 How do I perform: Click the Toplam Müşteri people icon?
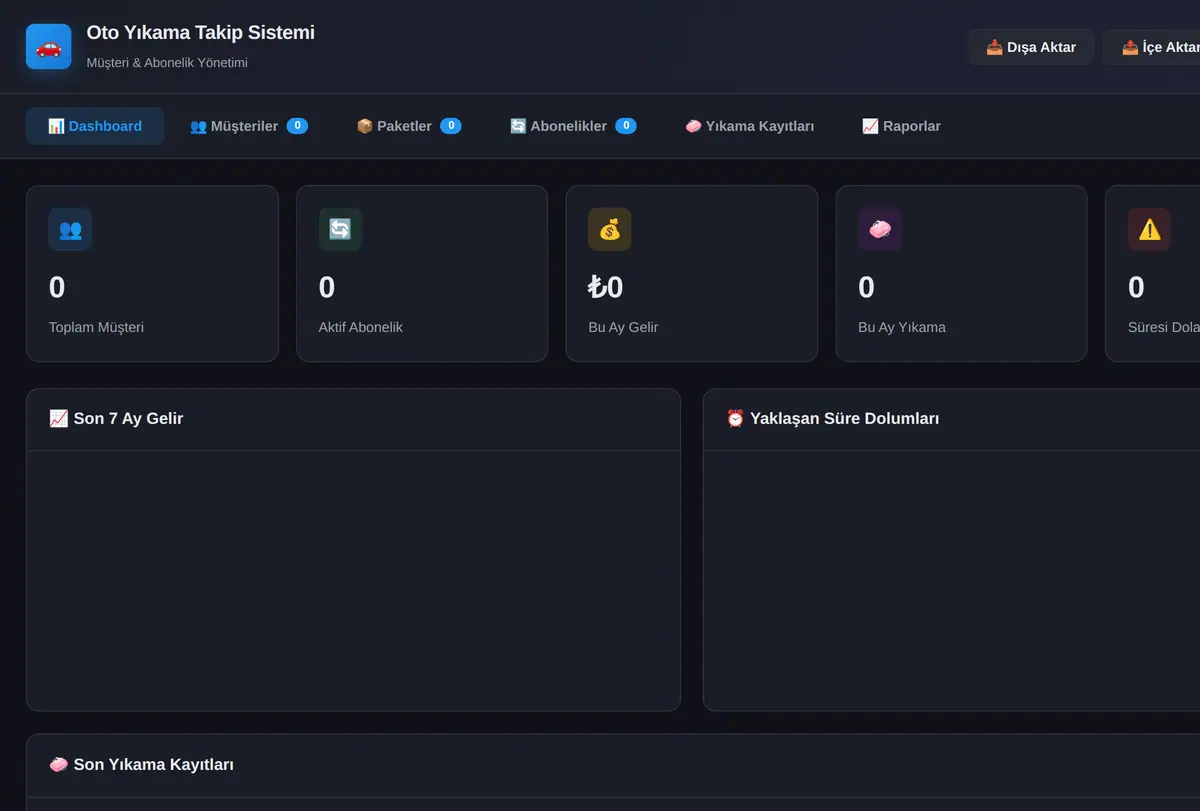(x=70, y=229)
